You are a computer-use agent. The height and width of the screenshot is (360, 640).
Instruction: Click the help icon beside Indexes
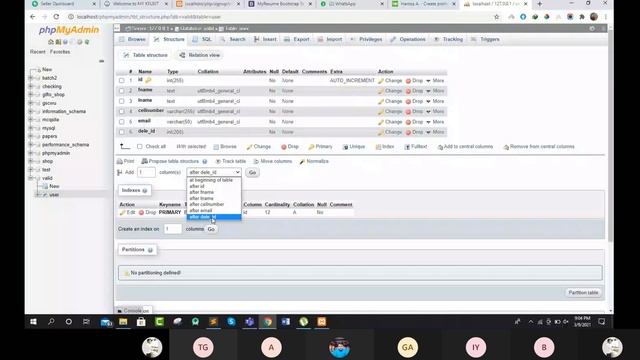(144, 191)
